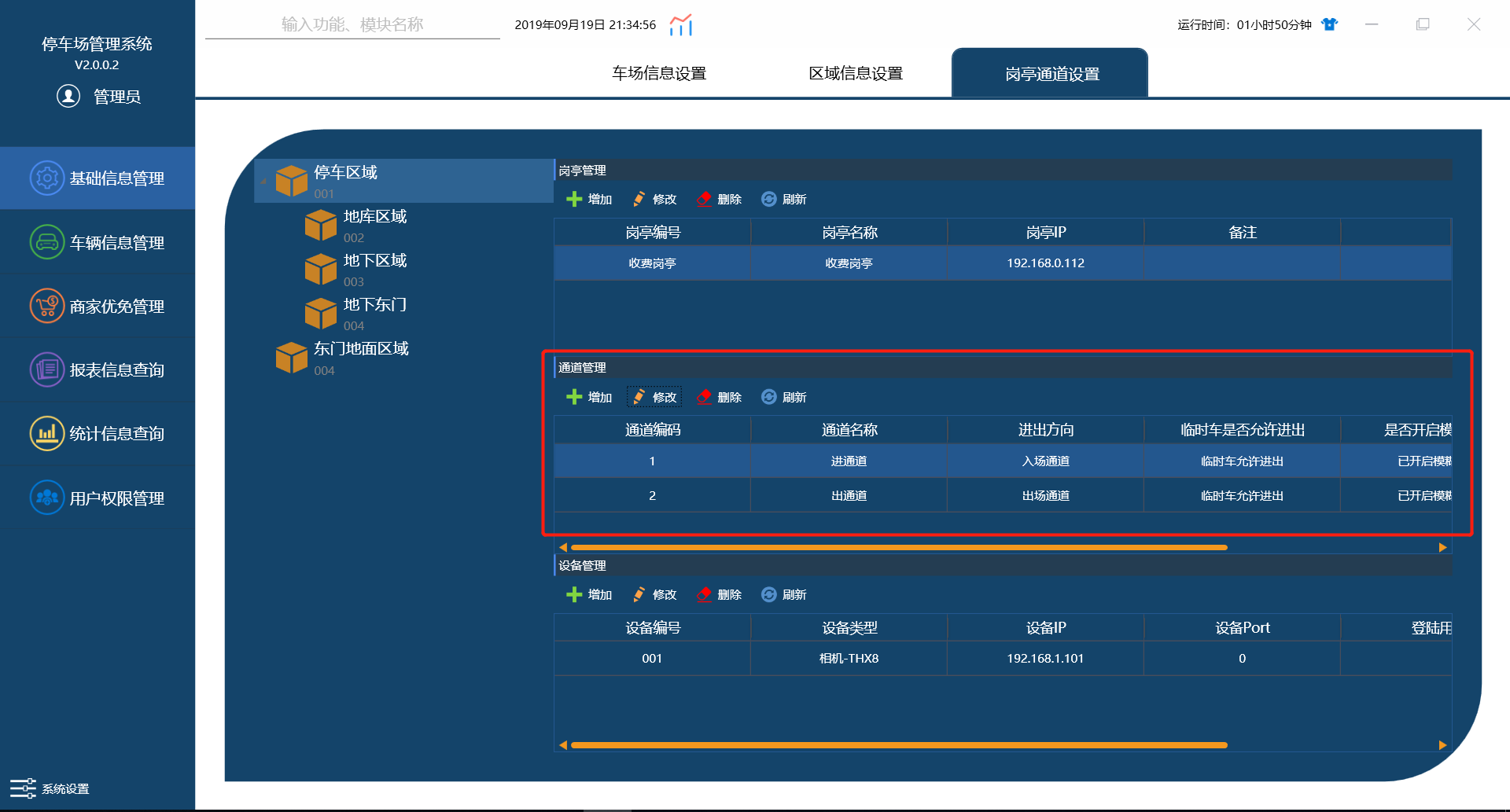Select the 进通道 cell in channel 1

click(x=849, y=461)
